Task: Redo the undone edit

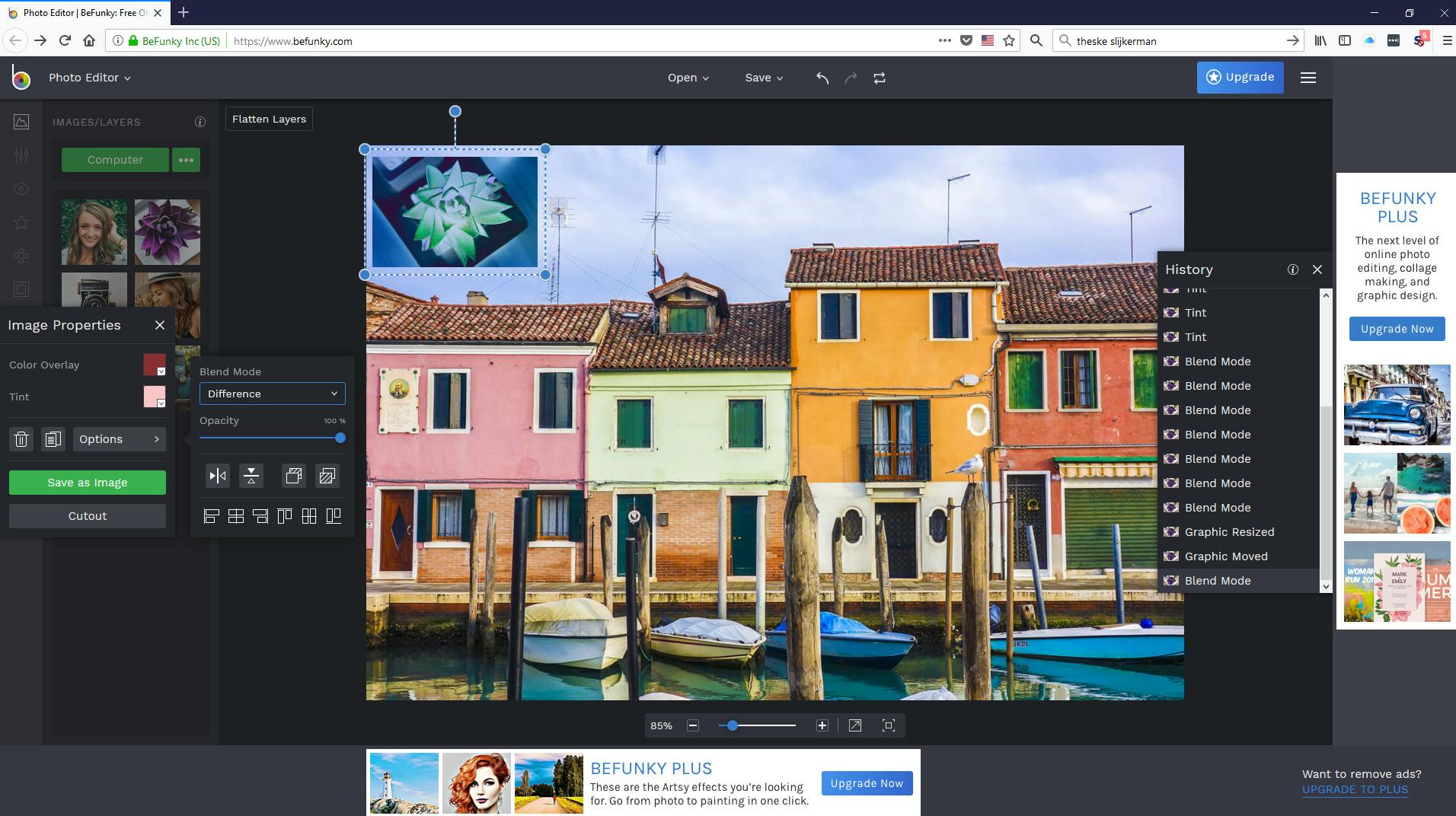Action: 851,78
